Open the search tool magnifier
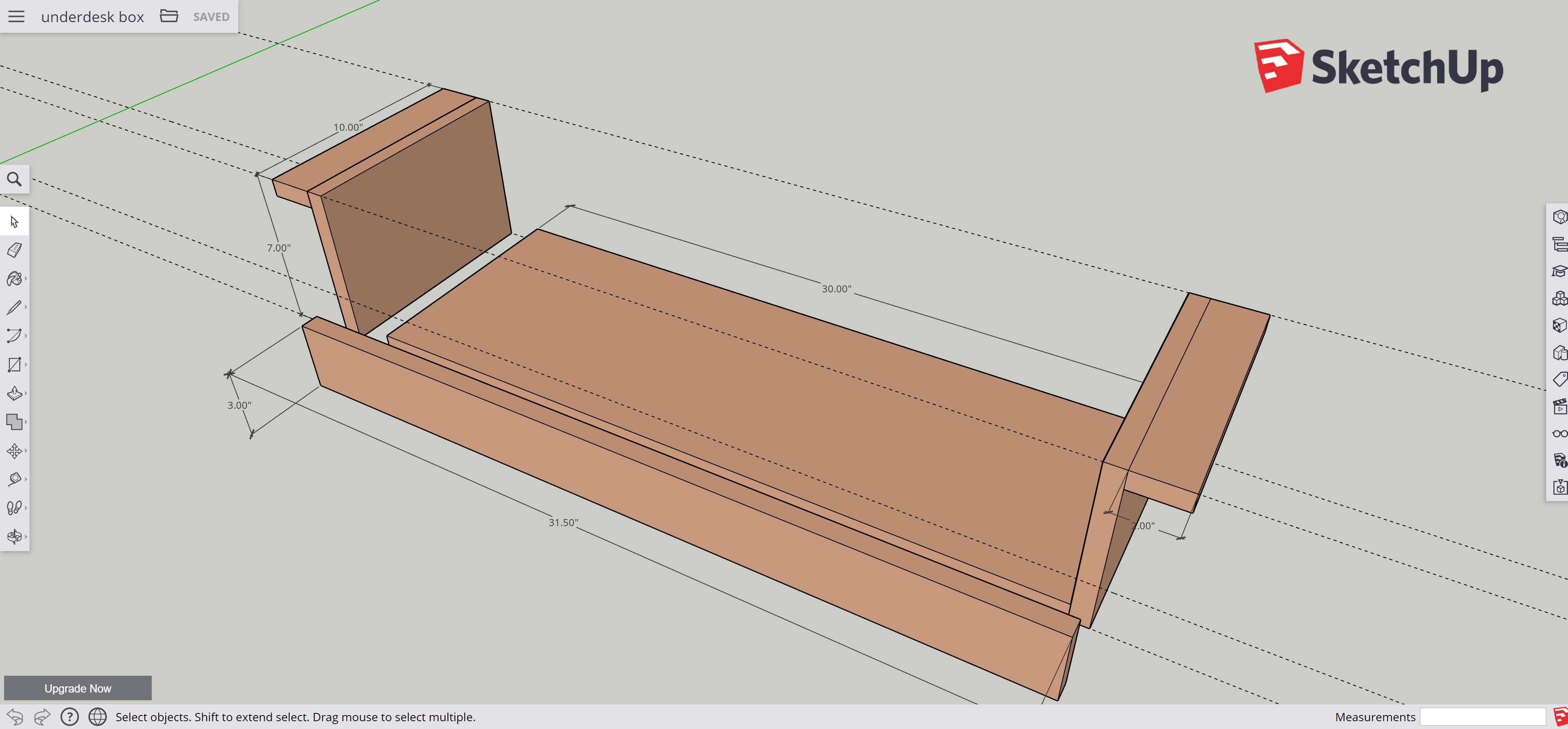1568x729 pixels. (x=14, y=180)
